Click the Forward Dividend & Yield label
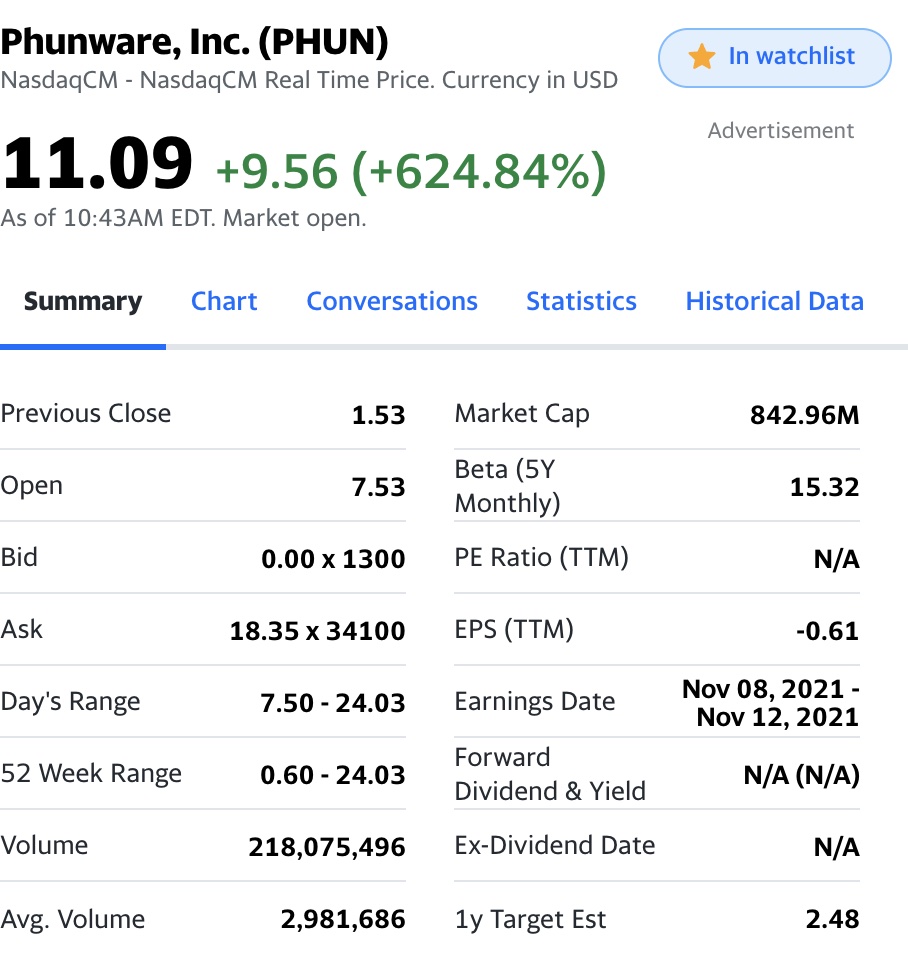This screenshot has height=976, width=908. [550, 774]
